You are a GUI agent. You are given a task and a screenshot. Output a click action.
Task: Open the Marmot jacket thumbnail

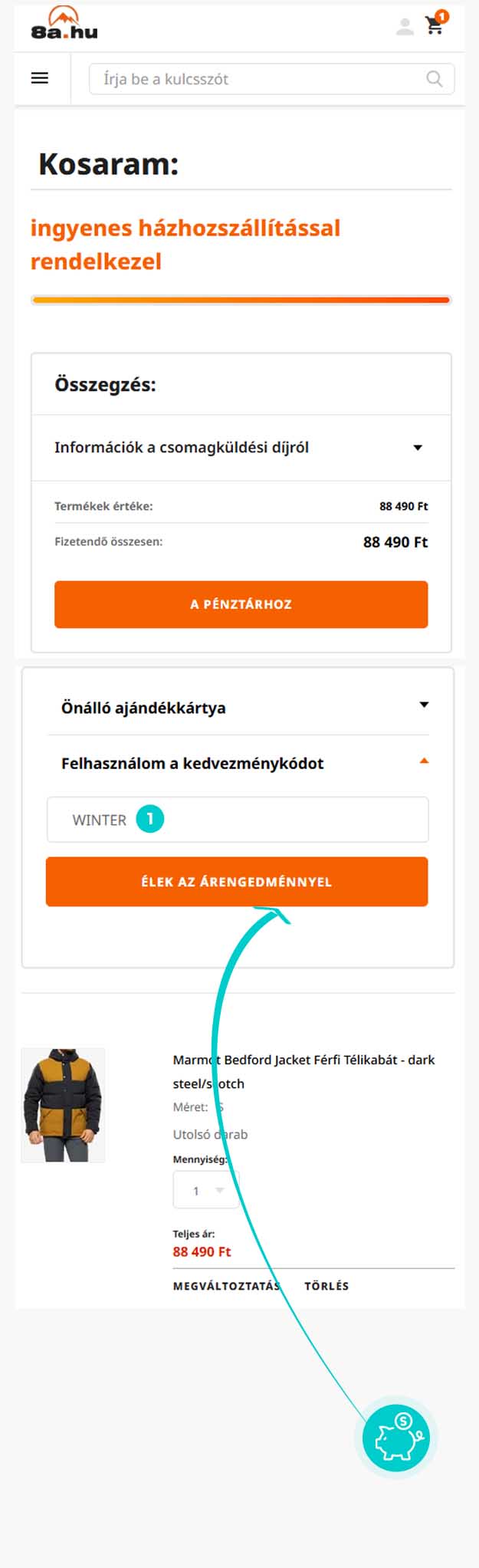click(x=63, y=1105)
